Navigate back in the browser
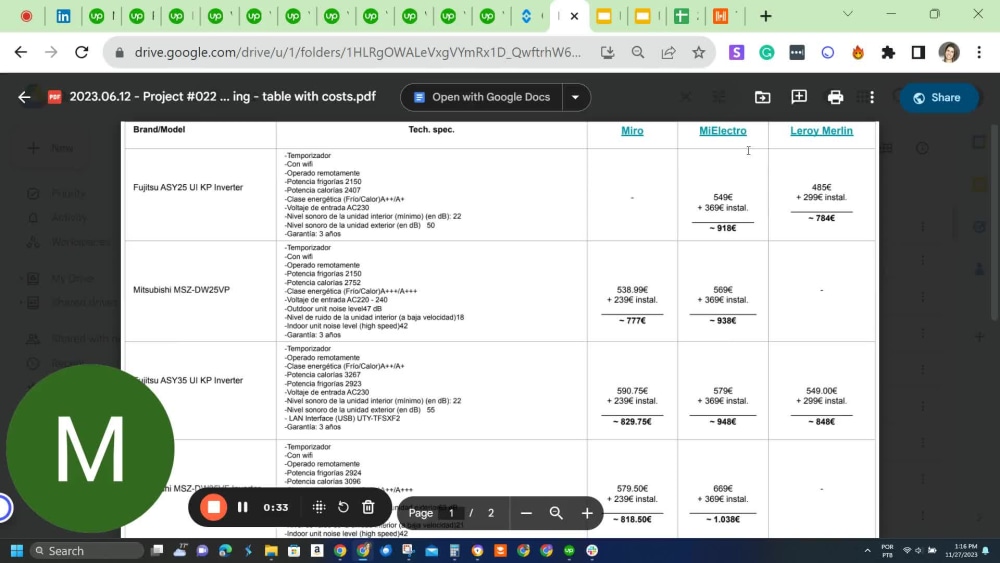This screenshot has width=1000, height=563. click(21, 52)
